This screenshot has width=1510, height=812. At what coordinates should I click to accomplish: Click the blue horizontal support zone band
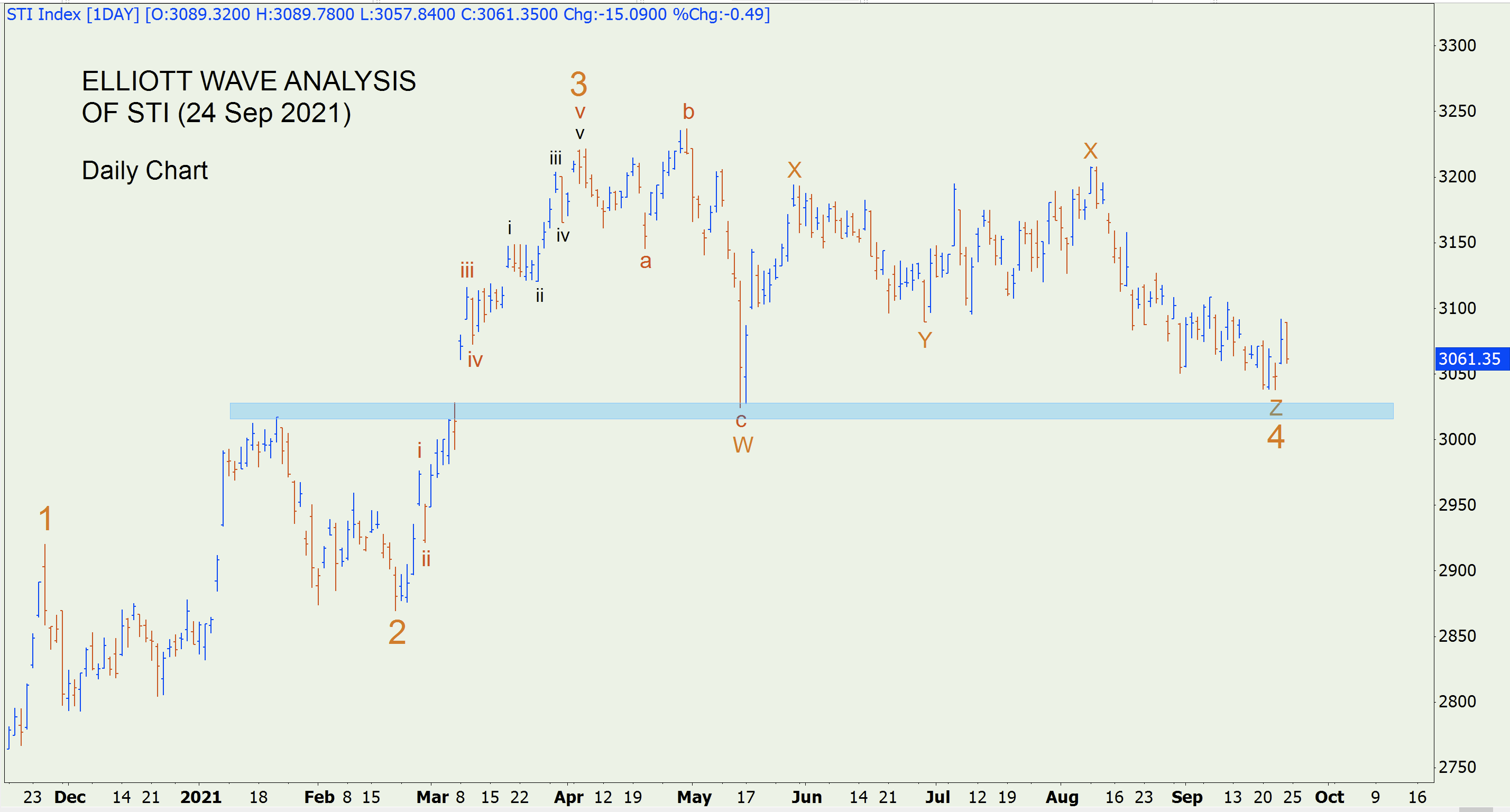click(811, 411)
